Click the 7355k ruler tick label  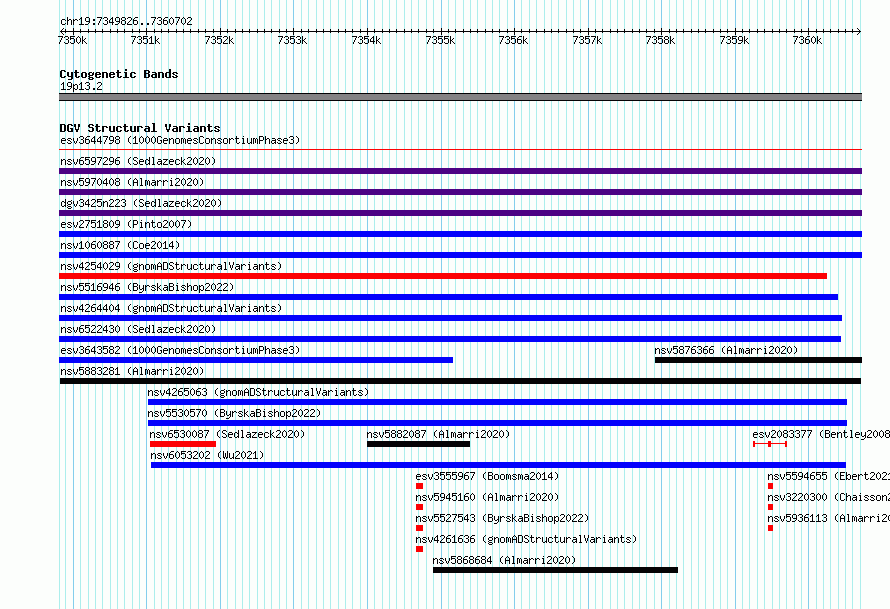point(440,40)
